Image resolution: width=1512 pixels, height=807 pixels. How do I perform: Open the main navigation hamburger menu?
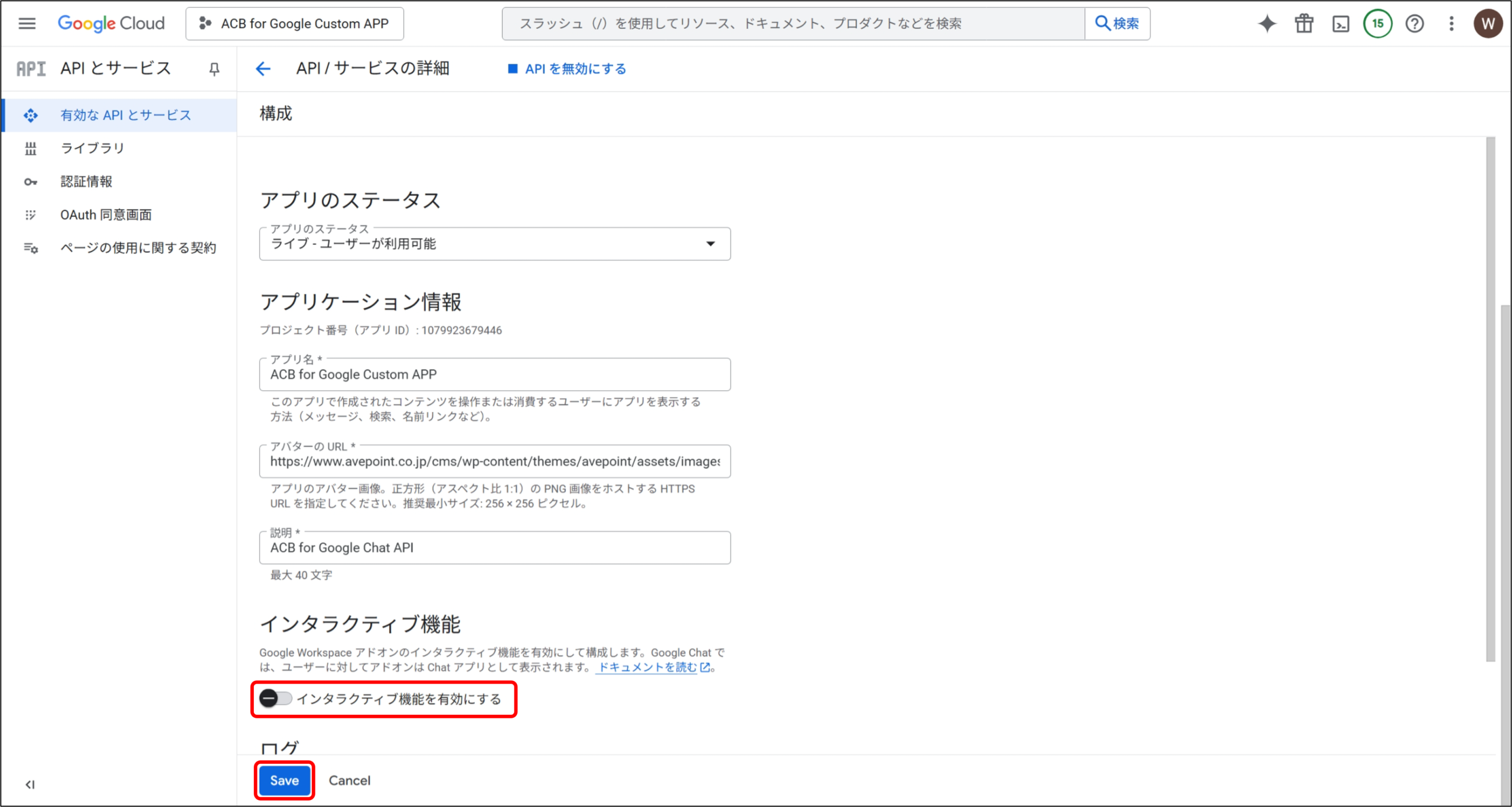pyautogui.click(x=27, y=24)
